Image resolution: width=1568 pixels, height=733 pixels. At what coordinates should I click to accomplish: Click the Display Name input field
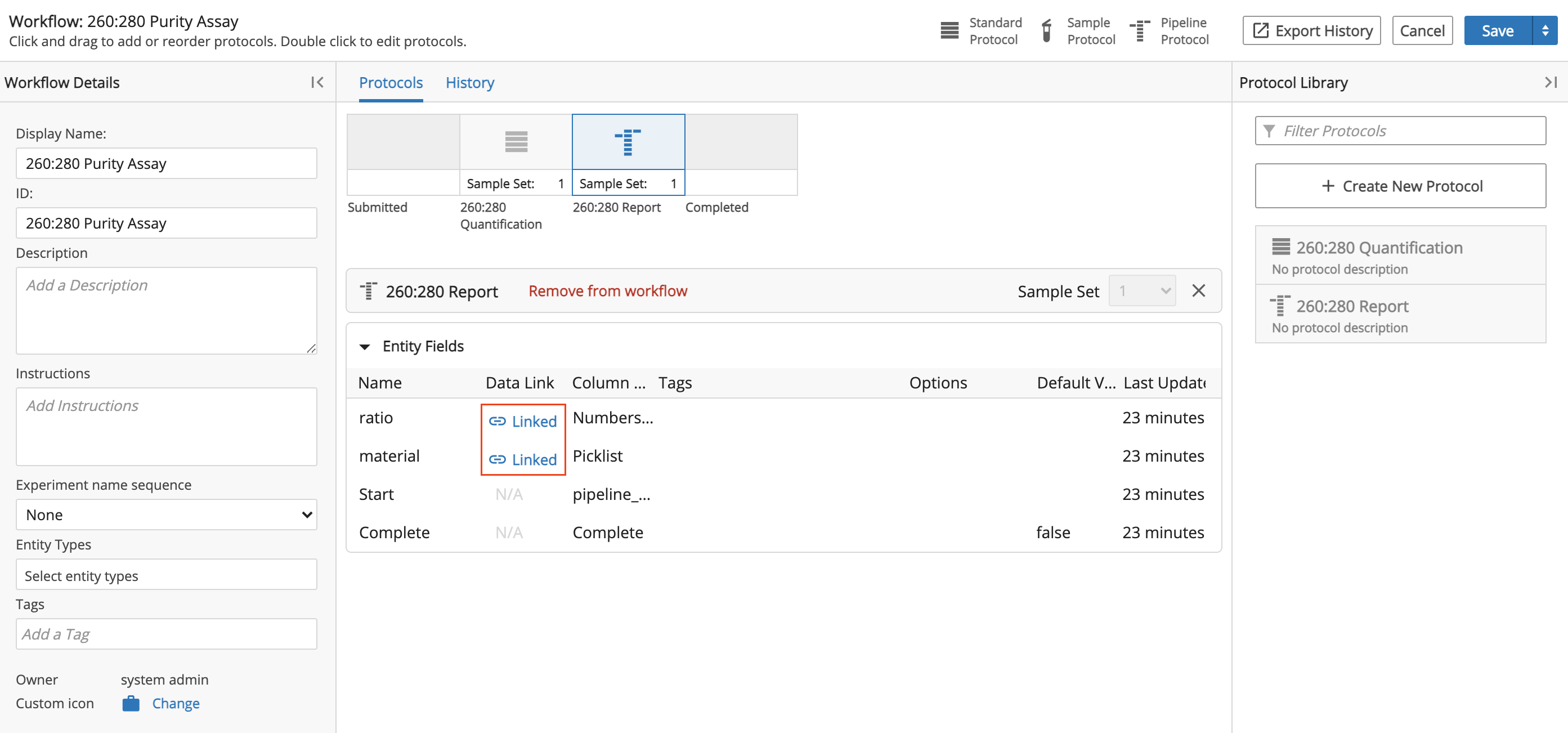point(166,163)
